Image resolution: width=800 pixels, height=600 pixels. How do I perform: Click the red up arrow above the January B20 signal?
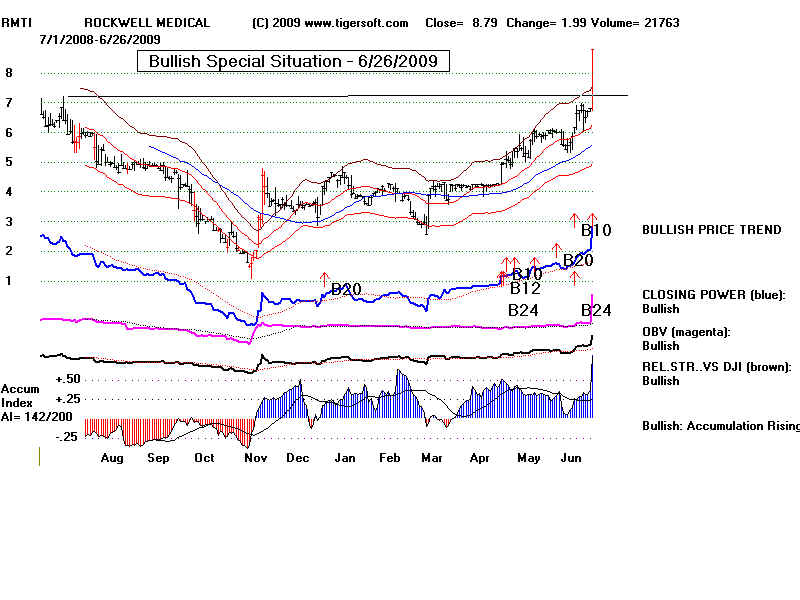[324, 279]
